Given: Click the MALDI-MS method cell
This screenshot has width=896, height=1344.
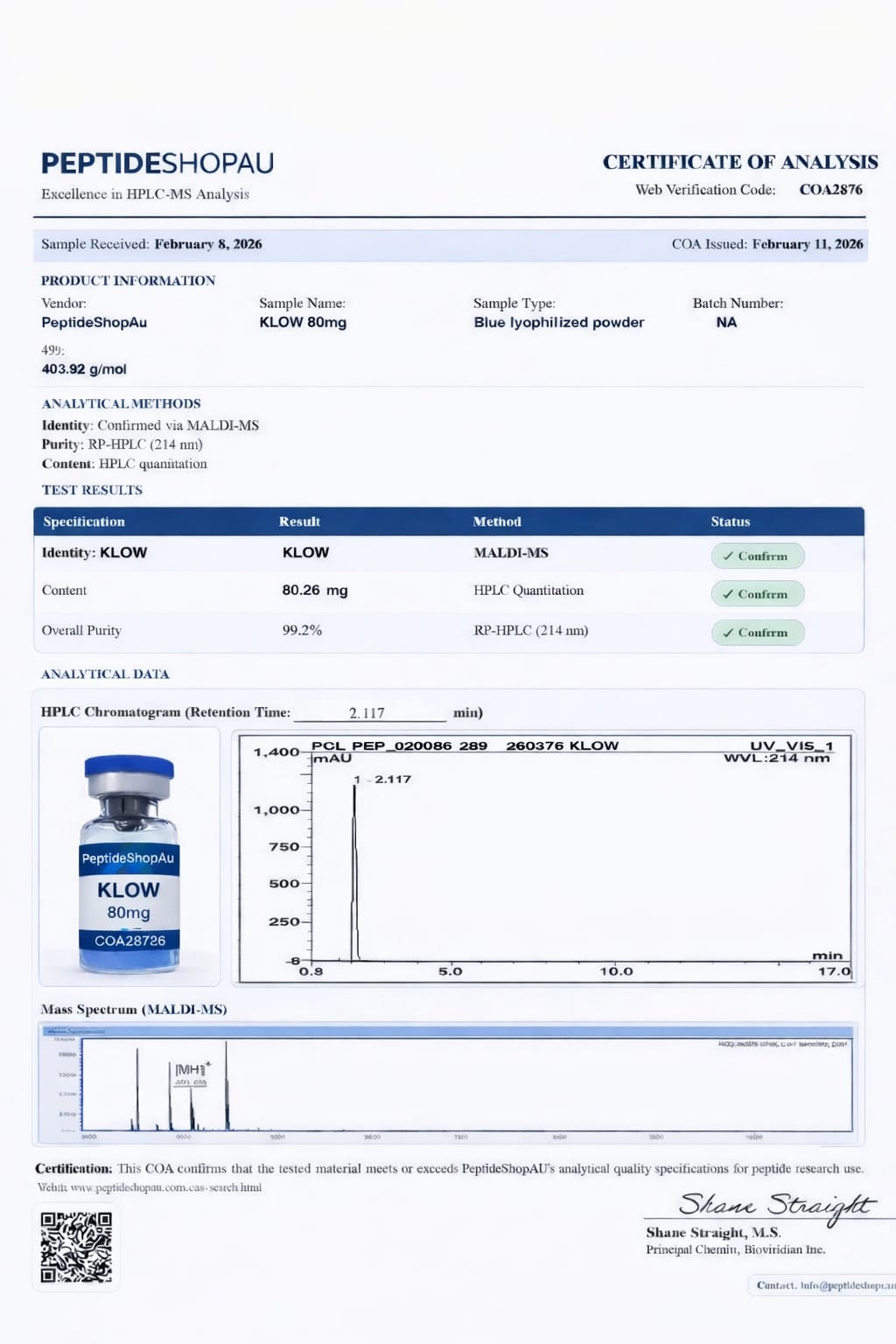Looking at the screenshot, I should (511, 553).
